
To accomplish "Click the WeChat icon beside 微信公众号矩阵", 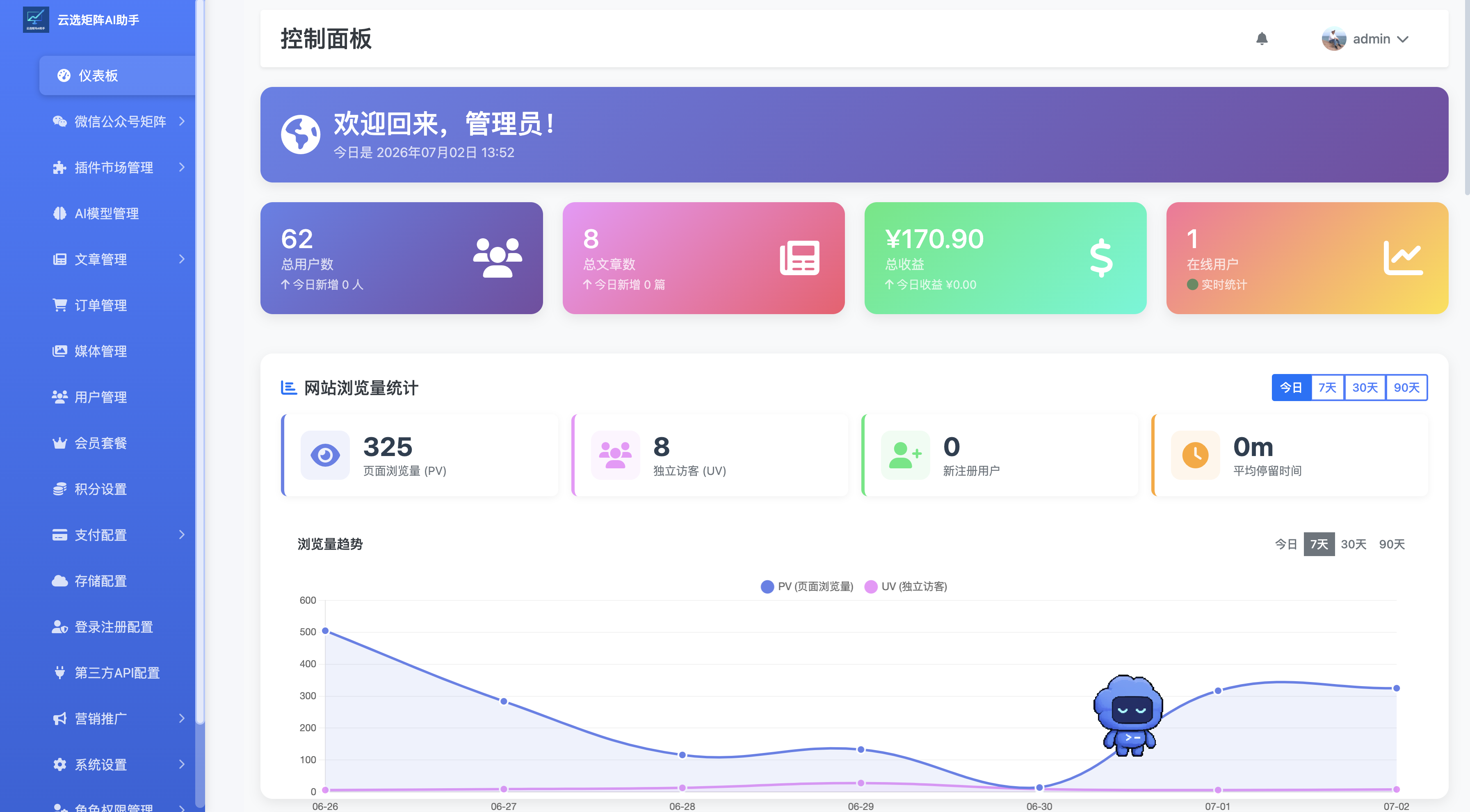I will [x=59, y=121].
